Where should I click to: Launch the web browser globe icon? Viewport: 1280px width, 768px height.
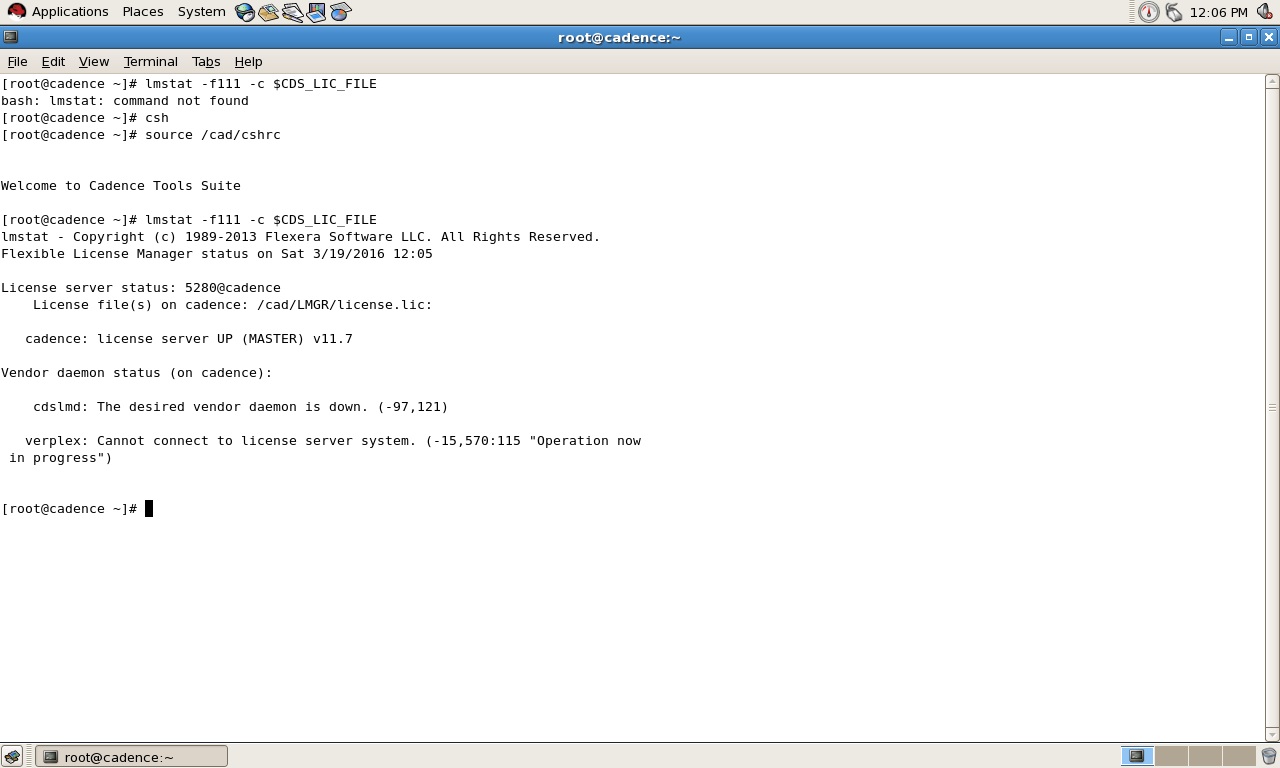tap(245, 12)
